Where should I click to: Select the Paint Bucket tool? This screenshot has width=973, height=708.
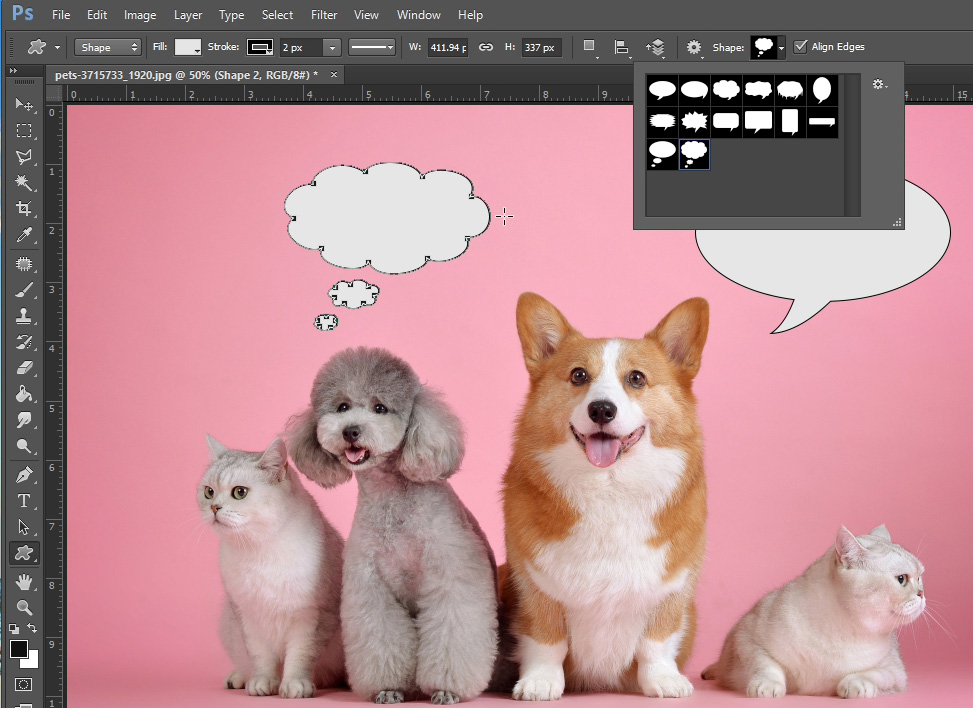click(24, 394)
